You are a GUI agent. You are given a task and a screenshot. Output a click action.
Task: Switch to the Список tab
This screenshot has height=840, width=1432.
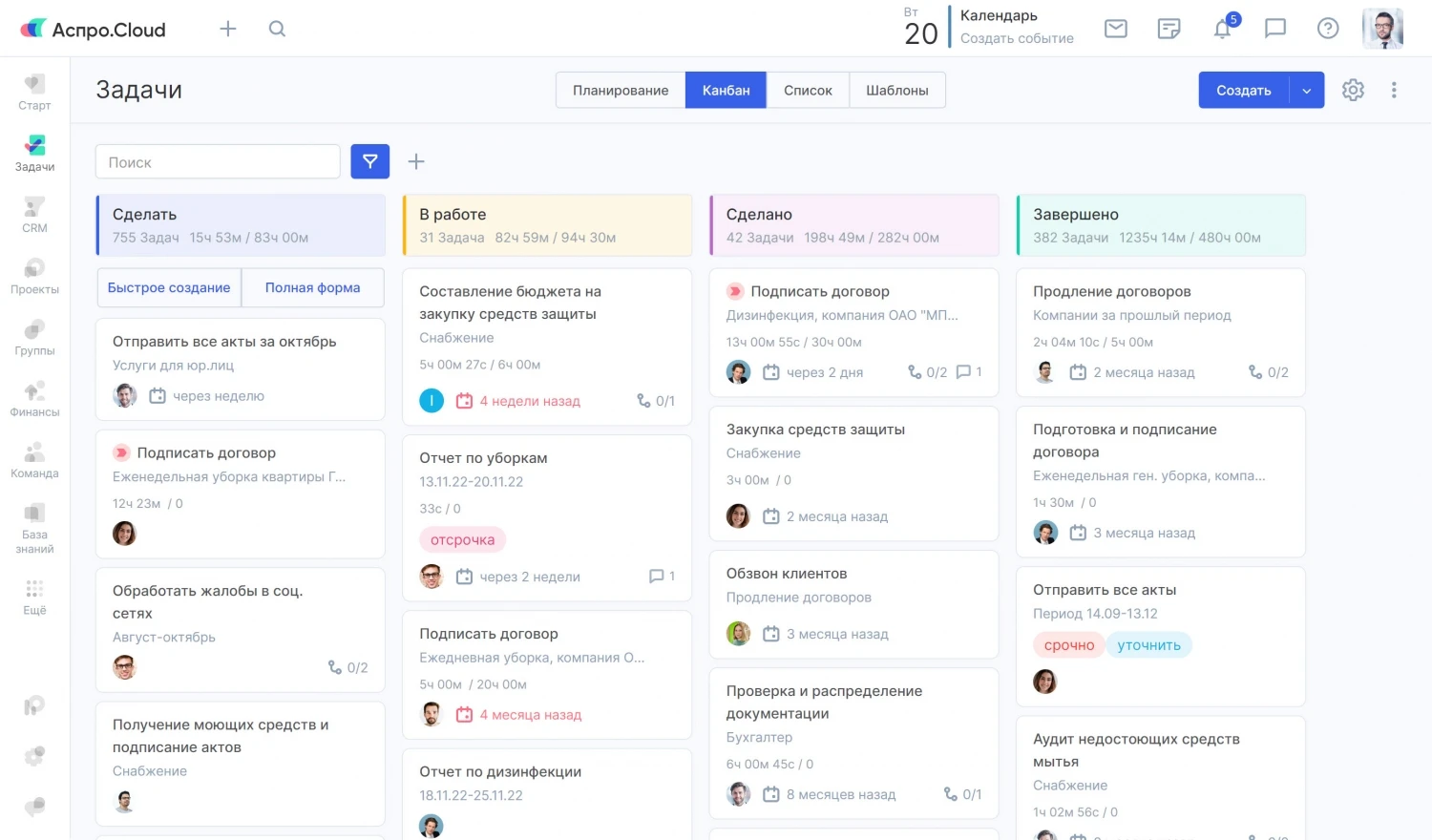(x=808, y=91)
